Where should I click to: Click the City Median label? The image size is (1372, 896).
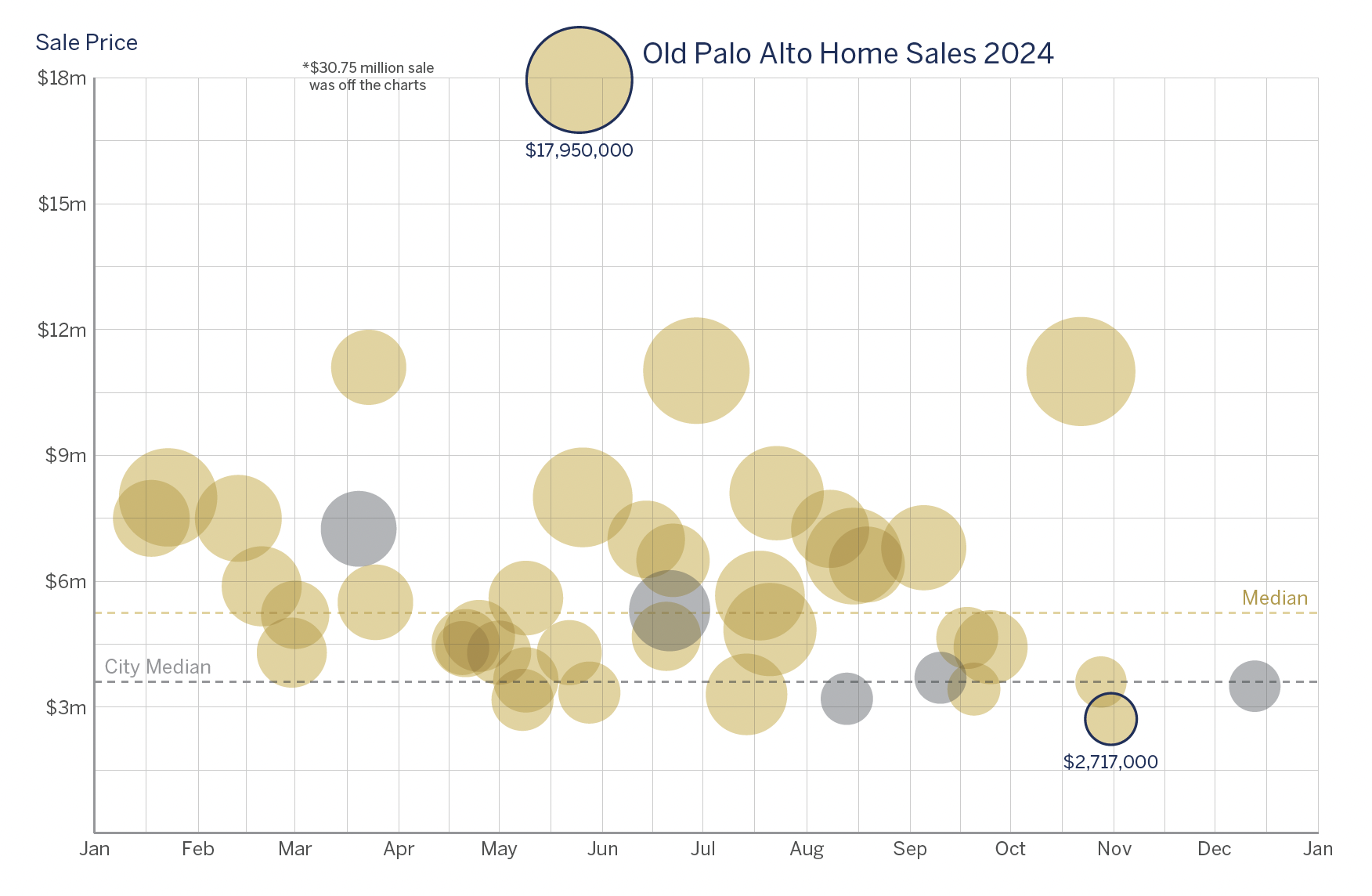[157, 667]
